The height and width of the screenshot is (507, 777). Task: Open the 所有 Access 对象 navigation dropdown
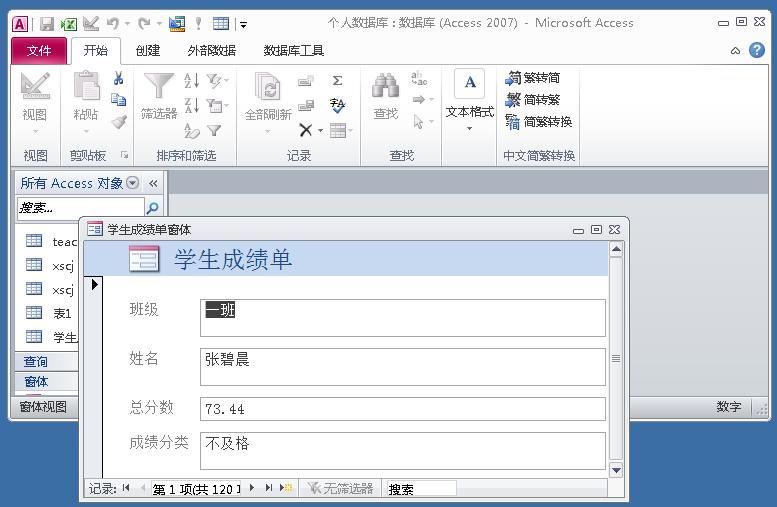132,183
